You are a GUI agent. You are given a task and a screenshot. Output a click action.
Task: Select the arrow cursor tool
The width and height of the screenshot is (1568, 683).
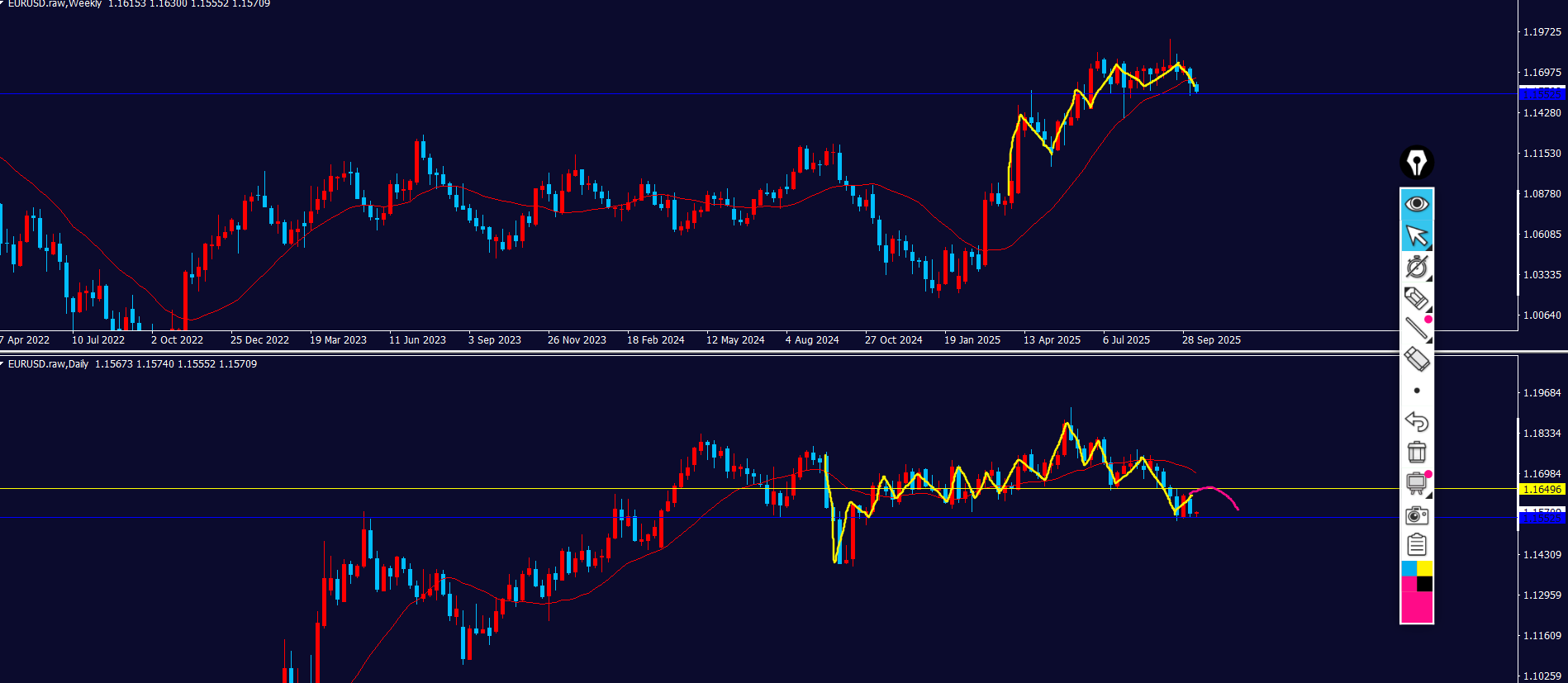click(1417, 236)
